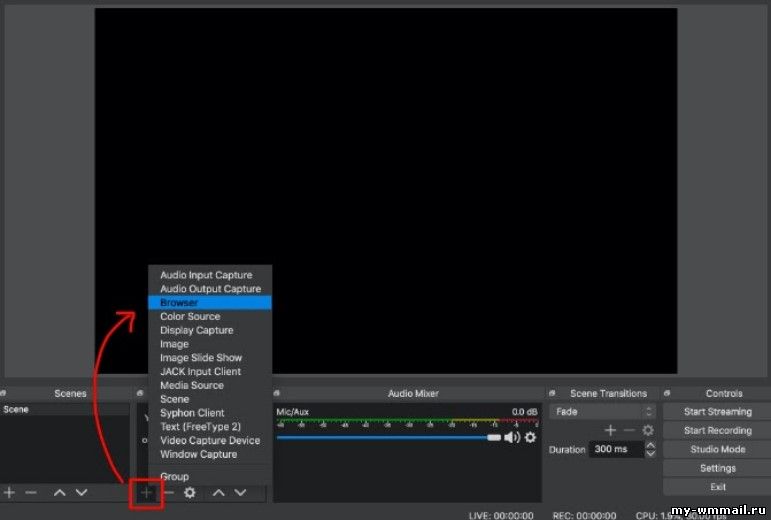Adjust Mic/Aux volume slider handle
This screenshot has width=771, height=520.
pyautogui.click(x=494, y=437)
